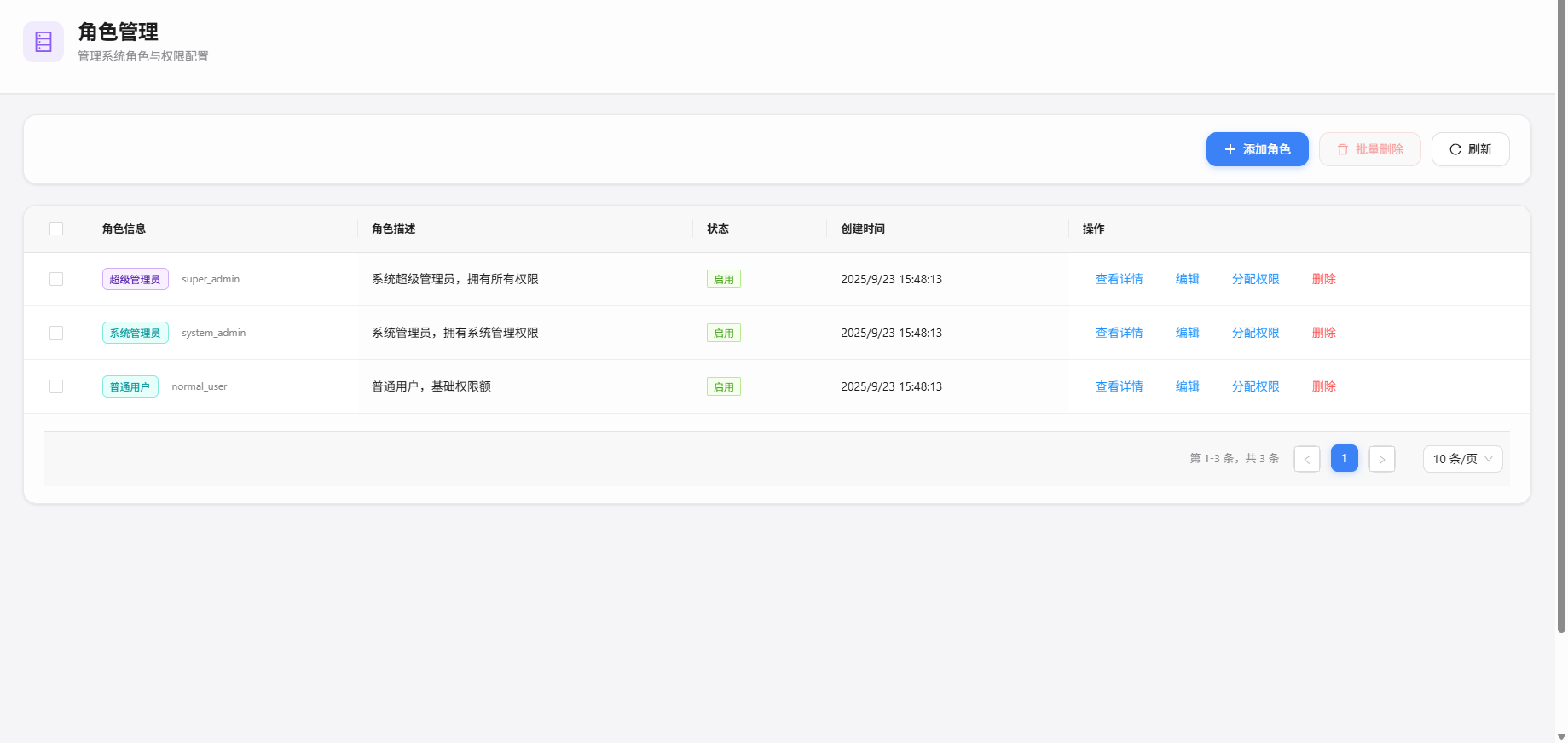1568x743 pixels.
Task: Click the 操作 column header
Action: pos(1094,229)
